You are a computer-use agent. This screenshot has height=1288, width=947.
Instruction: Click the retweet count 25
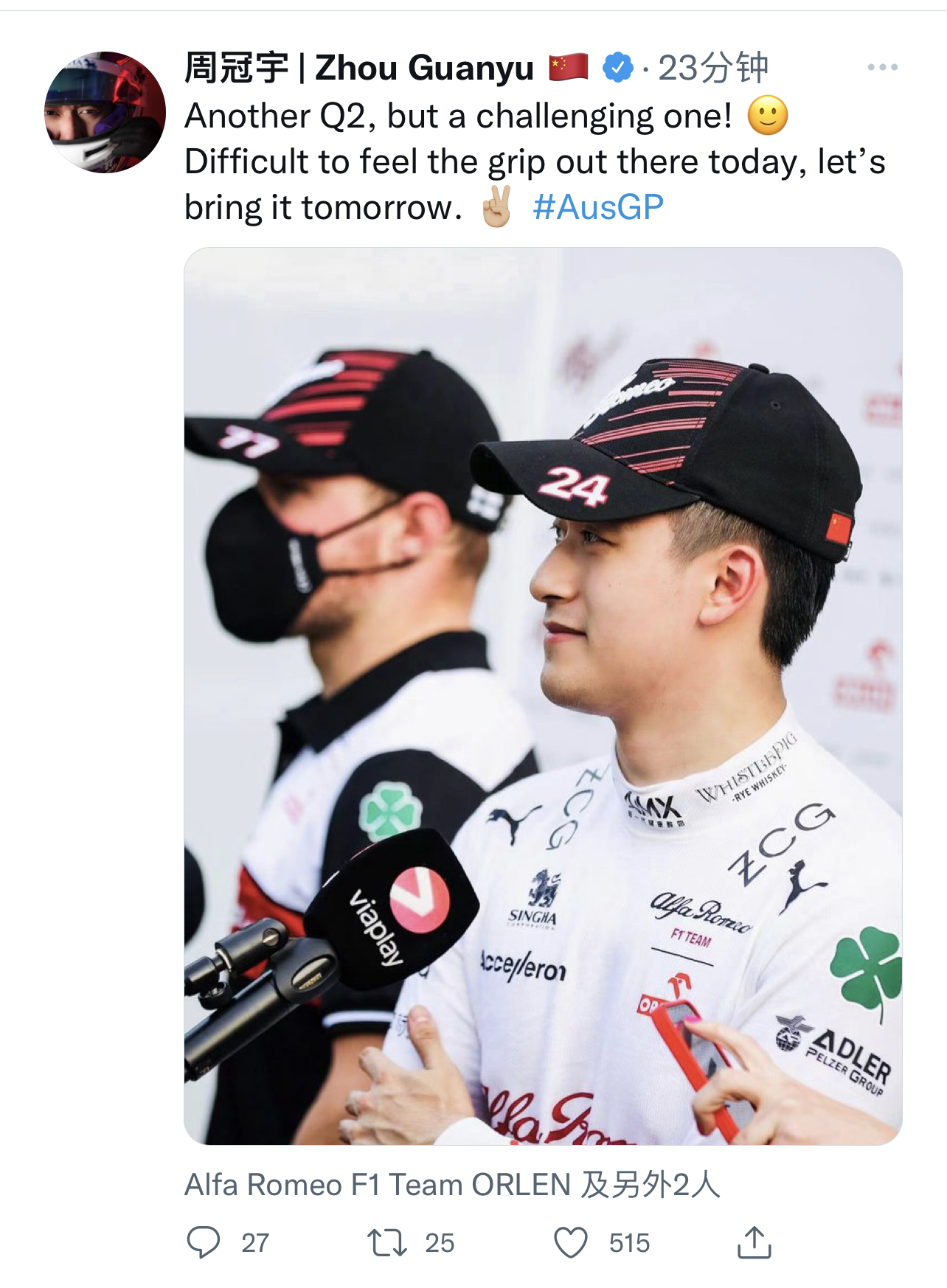coord(440,1243)
